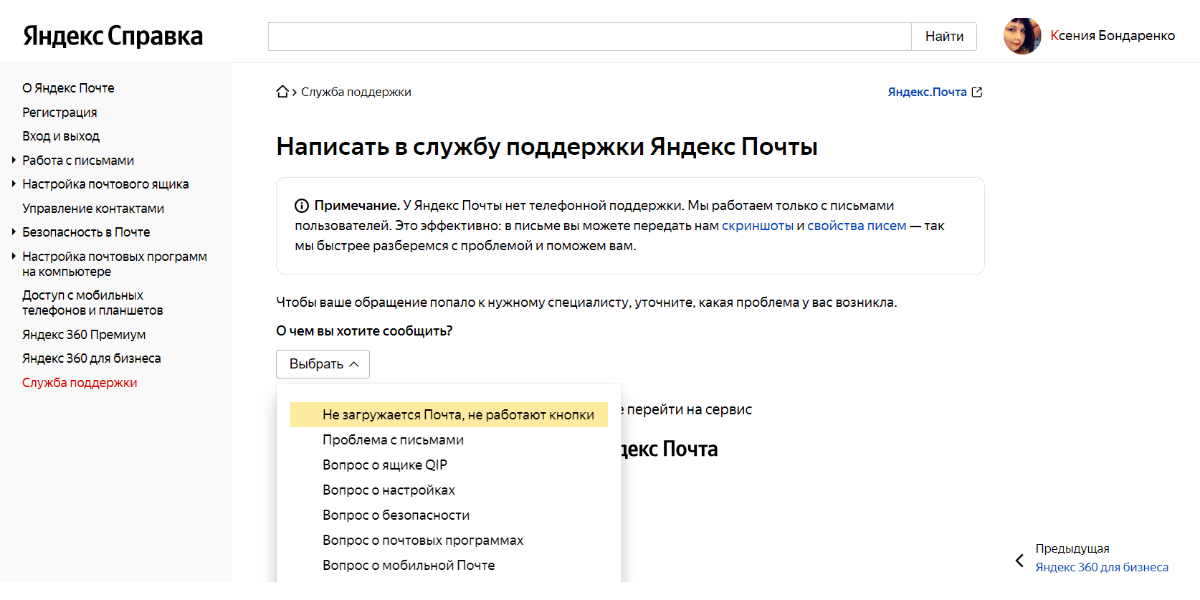Screen dimensions: 1200x600
Task: Open the свойства писем link
Action: click(x=857, y=226)
